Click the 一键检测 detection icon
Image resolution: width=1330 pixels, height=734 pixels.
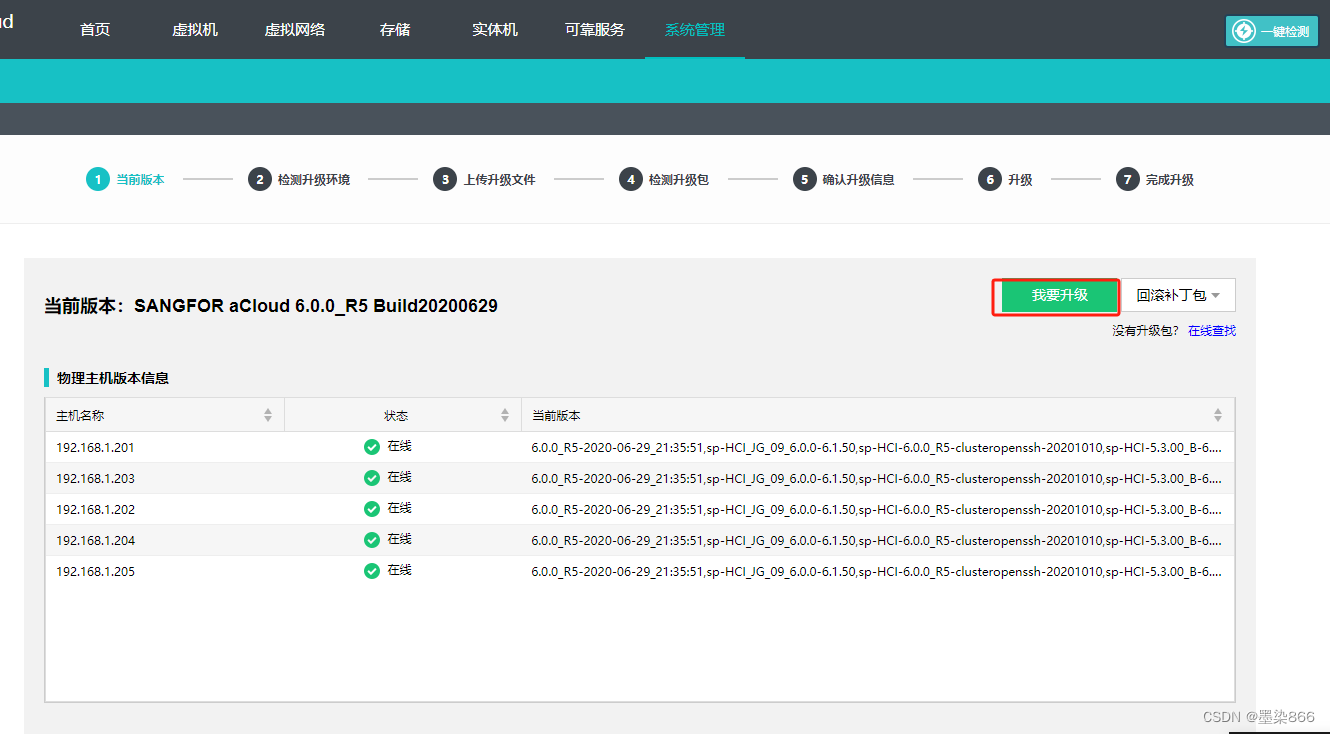[x=1243, y=31]
